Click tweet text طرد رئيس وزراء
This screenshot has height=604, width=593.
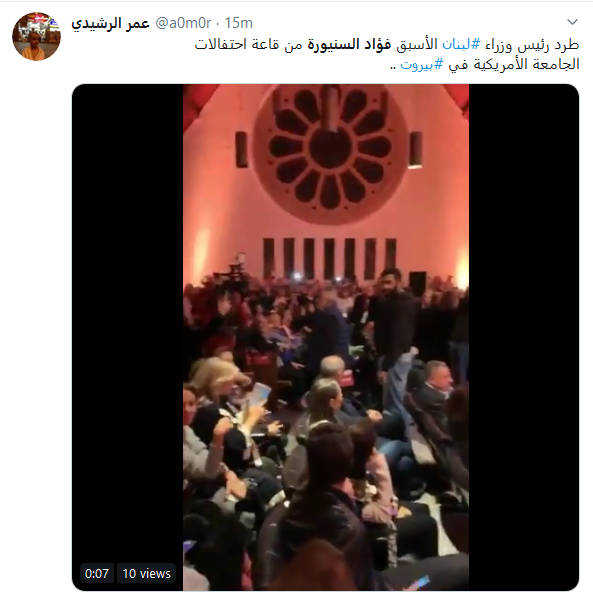532,45
